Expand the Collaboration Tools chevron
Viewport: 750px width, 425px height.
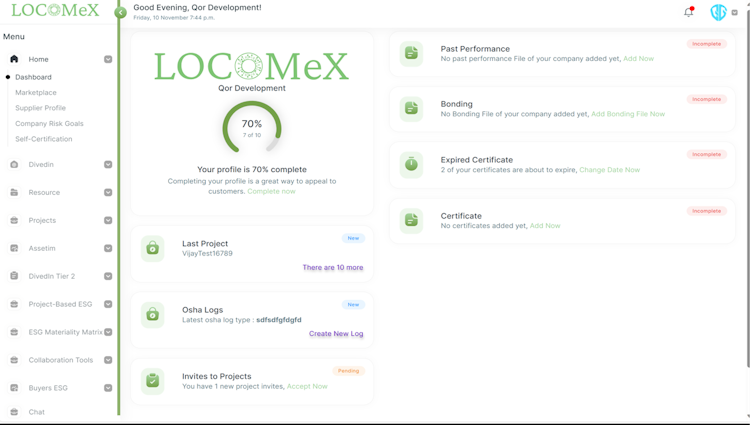pos(108,360)
